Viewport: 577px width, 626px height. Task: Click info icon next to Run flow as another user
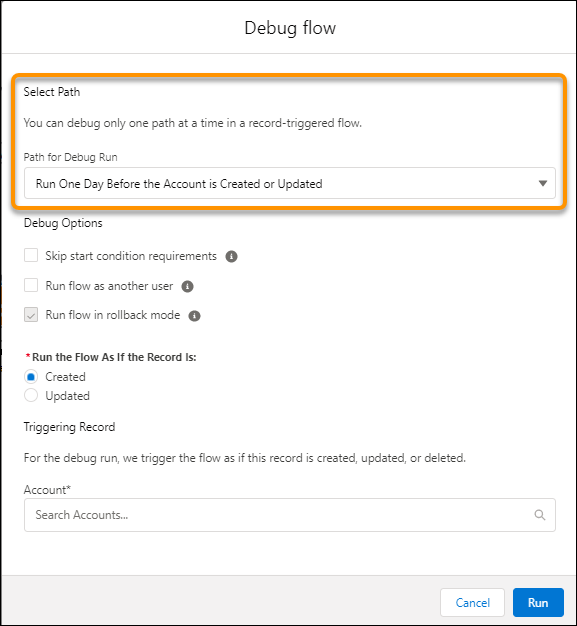coord(187,286)
